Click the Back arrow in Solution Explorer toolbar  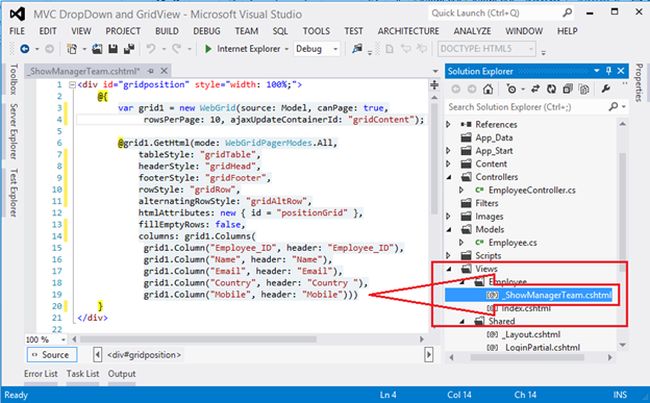tap(455, 88)
